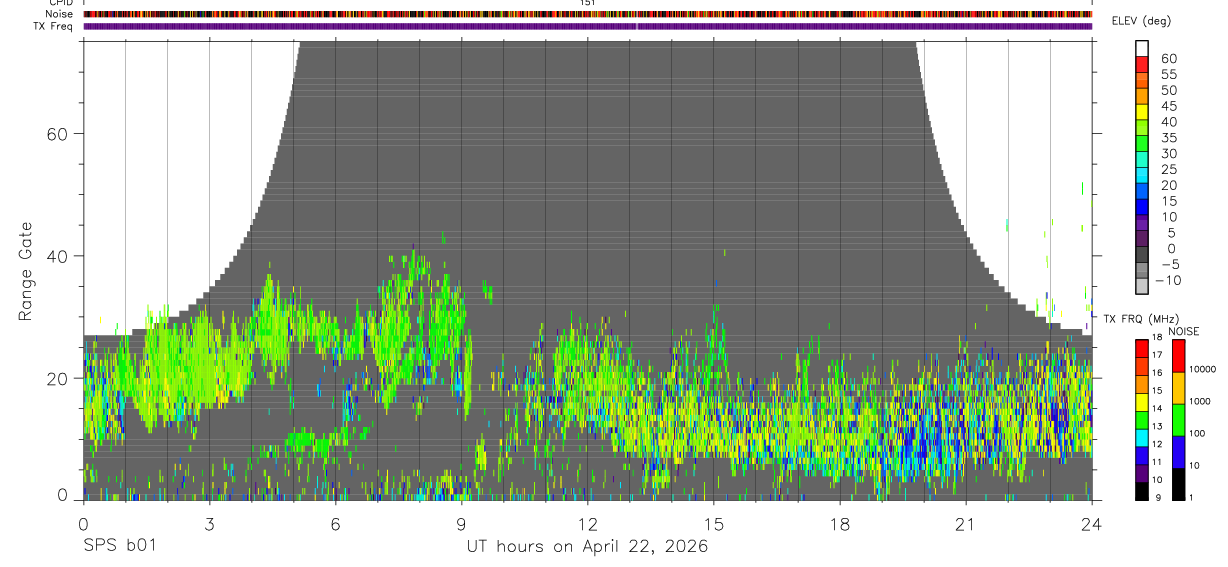Click the multicolored Noise strip above the plot
The image size is (1228, 567).
pos(587,14)
